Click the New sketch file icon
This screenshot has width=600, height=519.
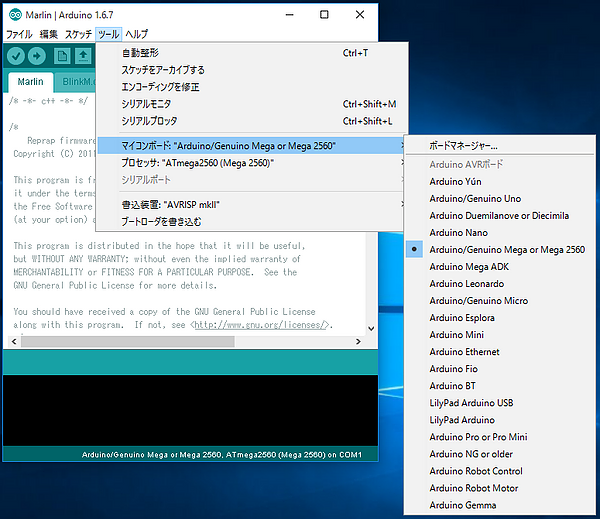[x=62, y=56]
